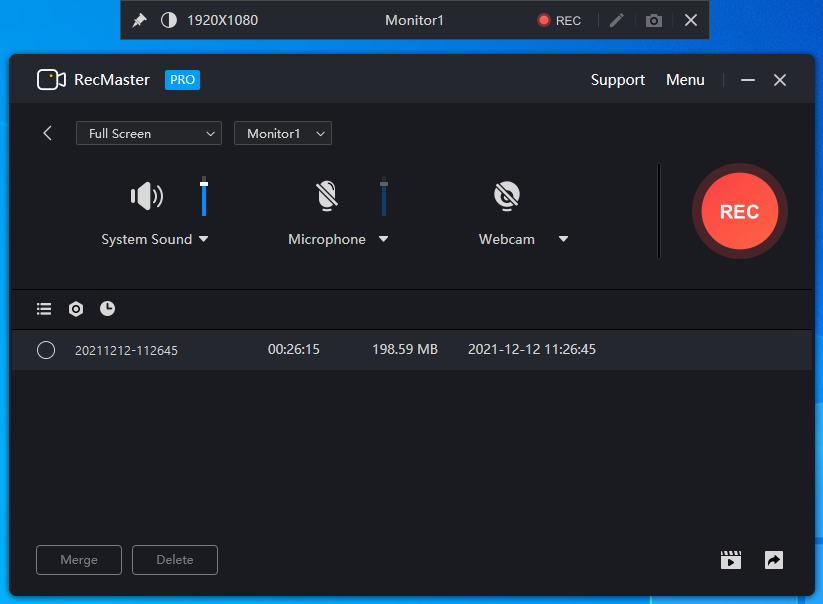Toggle the contrast half-circle icon on floating bar
This screenshot has height=604, width=823.
click(x=168, y=20)
